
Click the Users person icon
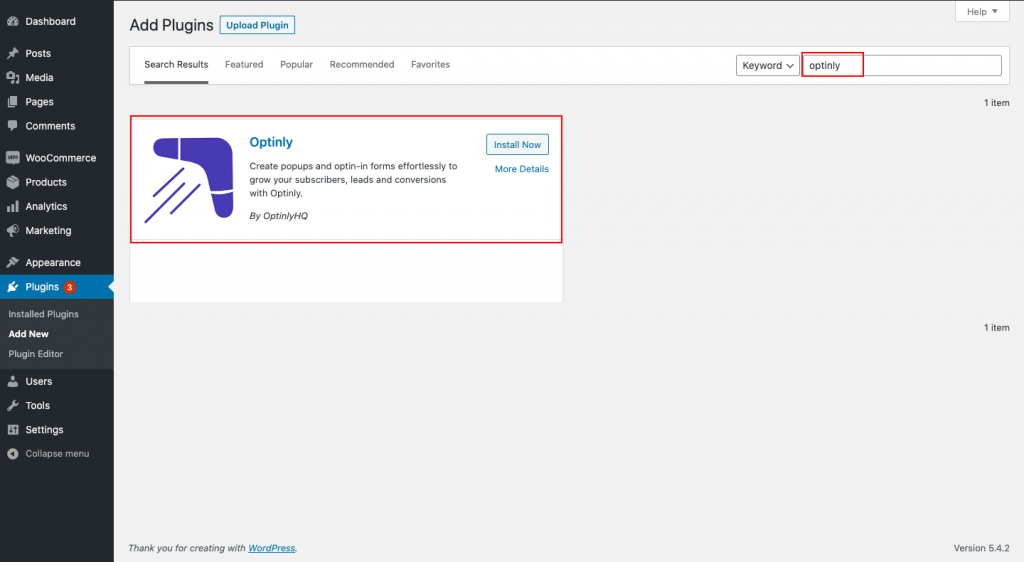(x=12, y=381)
